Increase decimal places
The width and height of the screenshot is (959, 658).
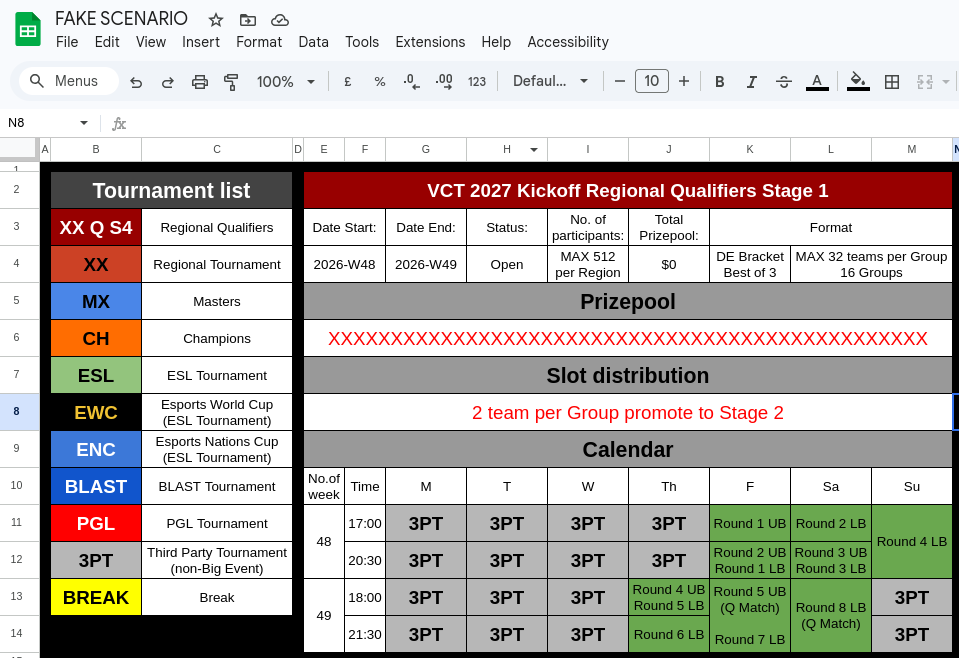444,81
